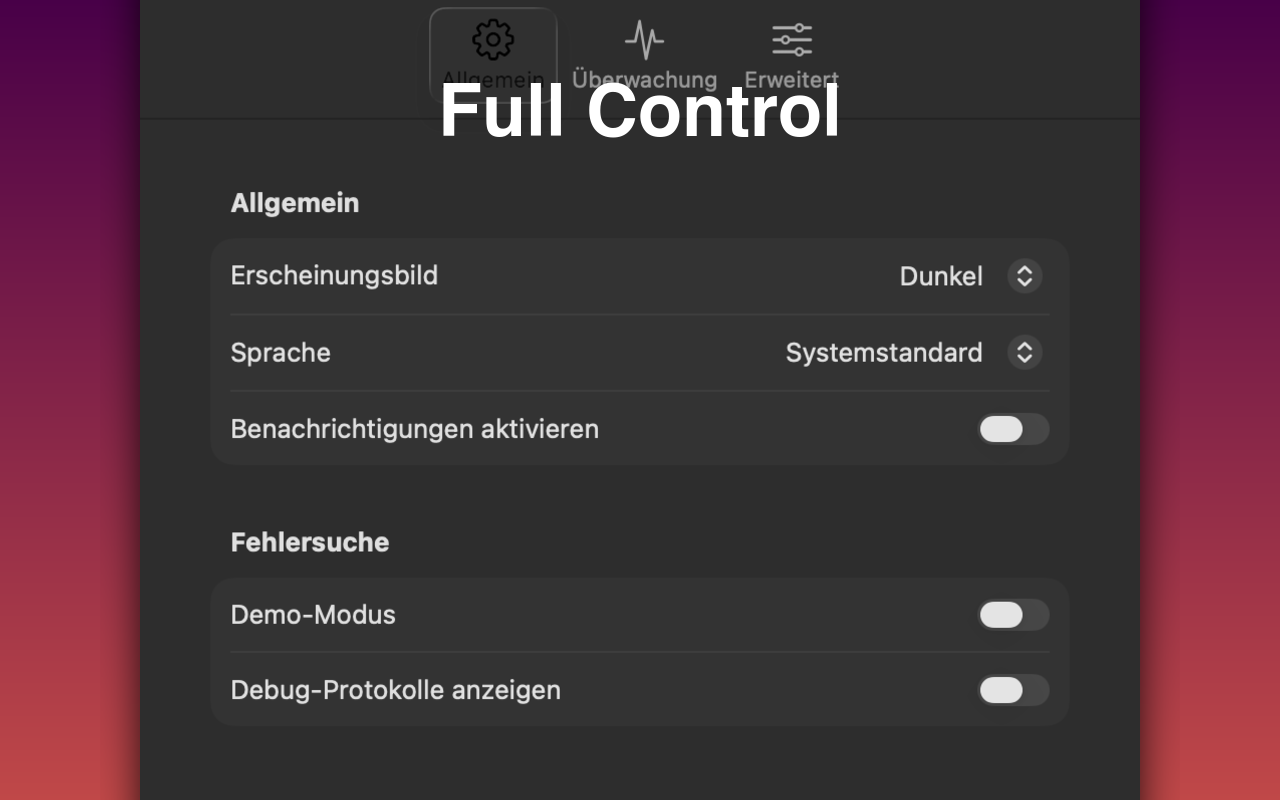The height and width of the screenshot is (800, 1280).
Task: Enable Benachrichtigungen aktivieren switch
Action: 1012,429
